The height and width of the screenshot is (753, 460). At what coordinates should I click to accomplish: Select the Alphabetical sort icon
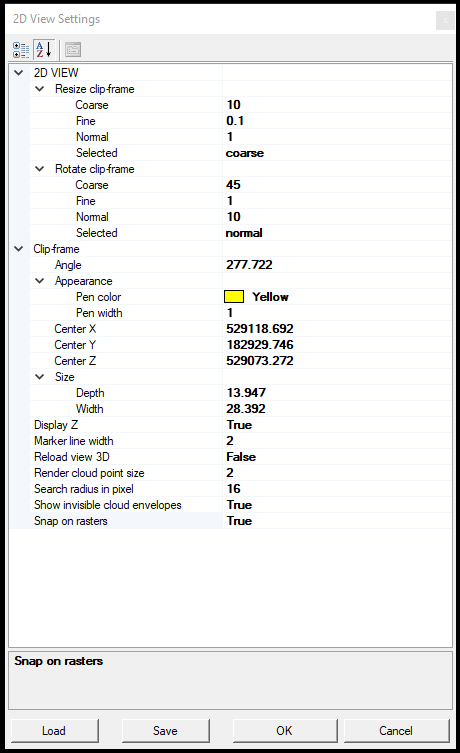pyautogui.click(x=44, y=49)
